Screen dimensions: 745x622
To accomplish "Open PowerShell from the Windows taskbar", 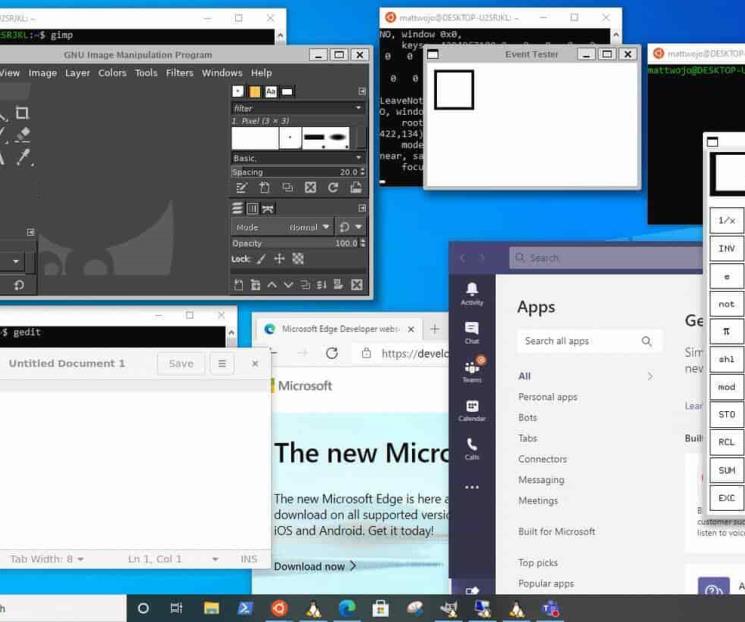I will (245, 609).
